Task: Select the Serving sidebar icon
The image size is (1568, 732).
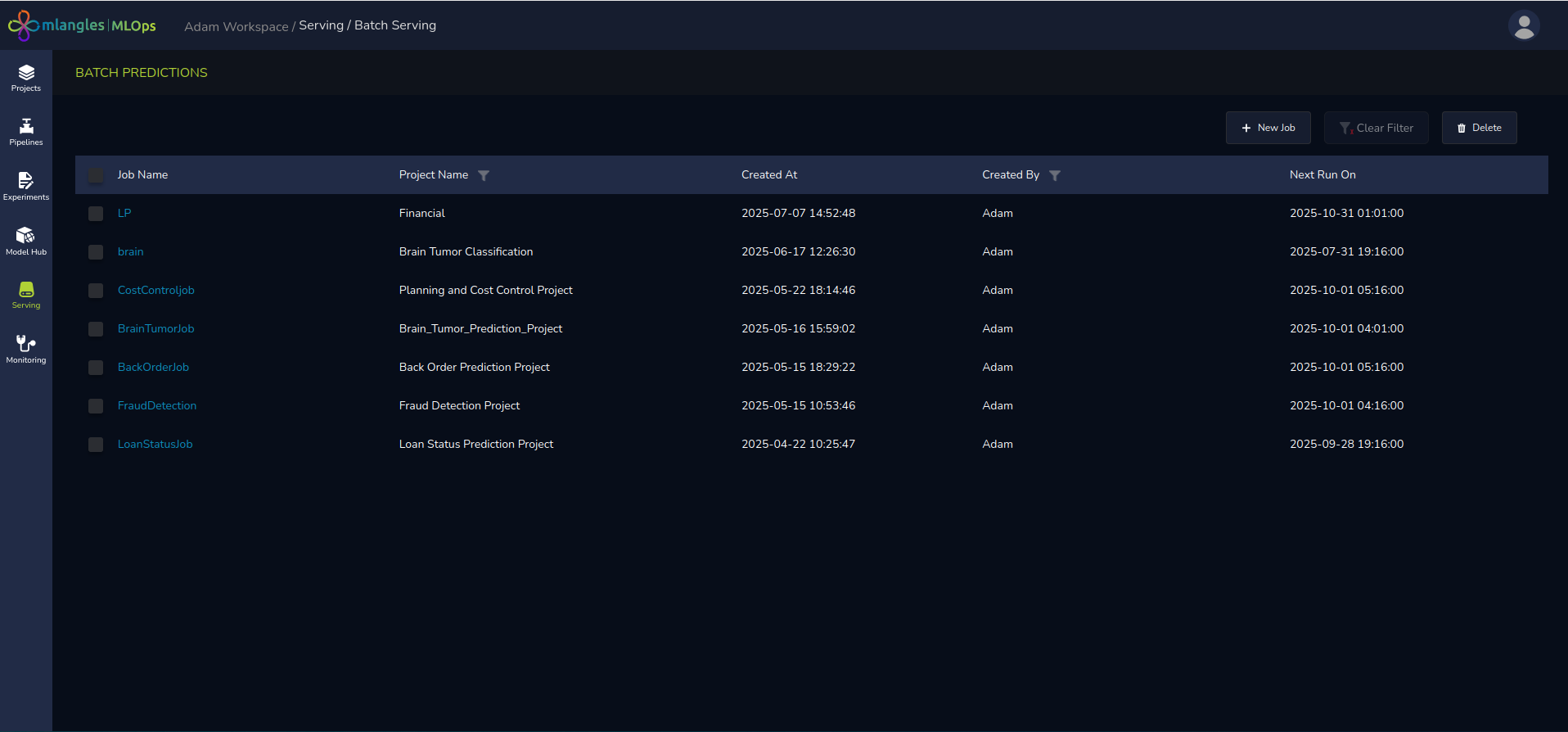Action: click(26, 295)
